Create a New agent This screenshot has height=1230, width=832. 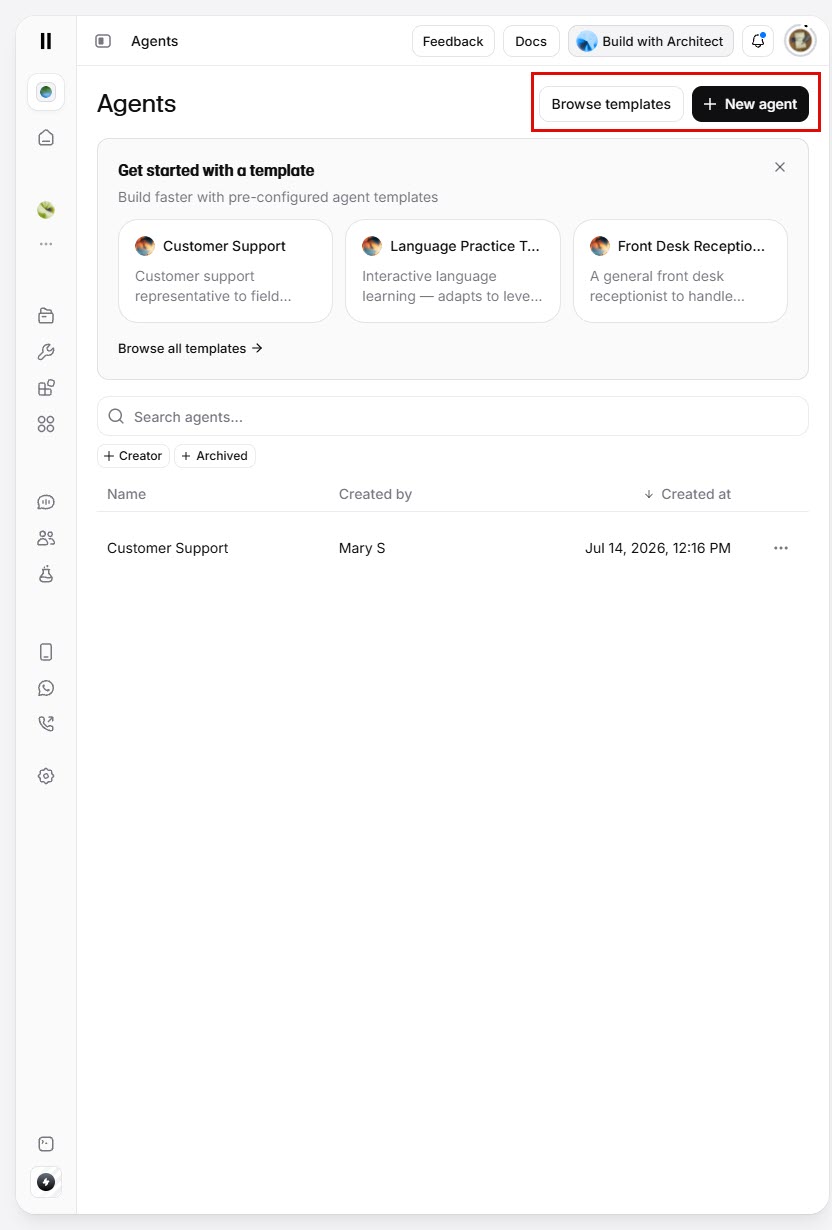pyautogui.click(x=750, y=104)
